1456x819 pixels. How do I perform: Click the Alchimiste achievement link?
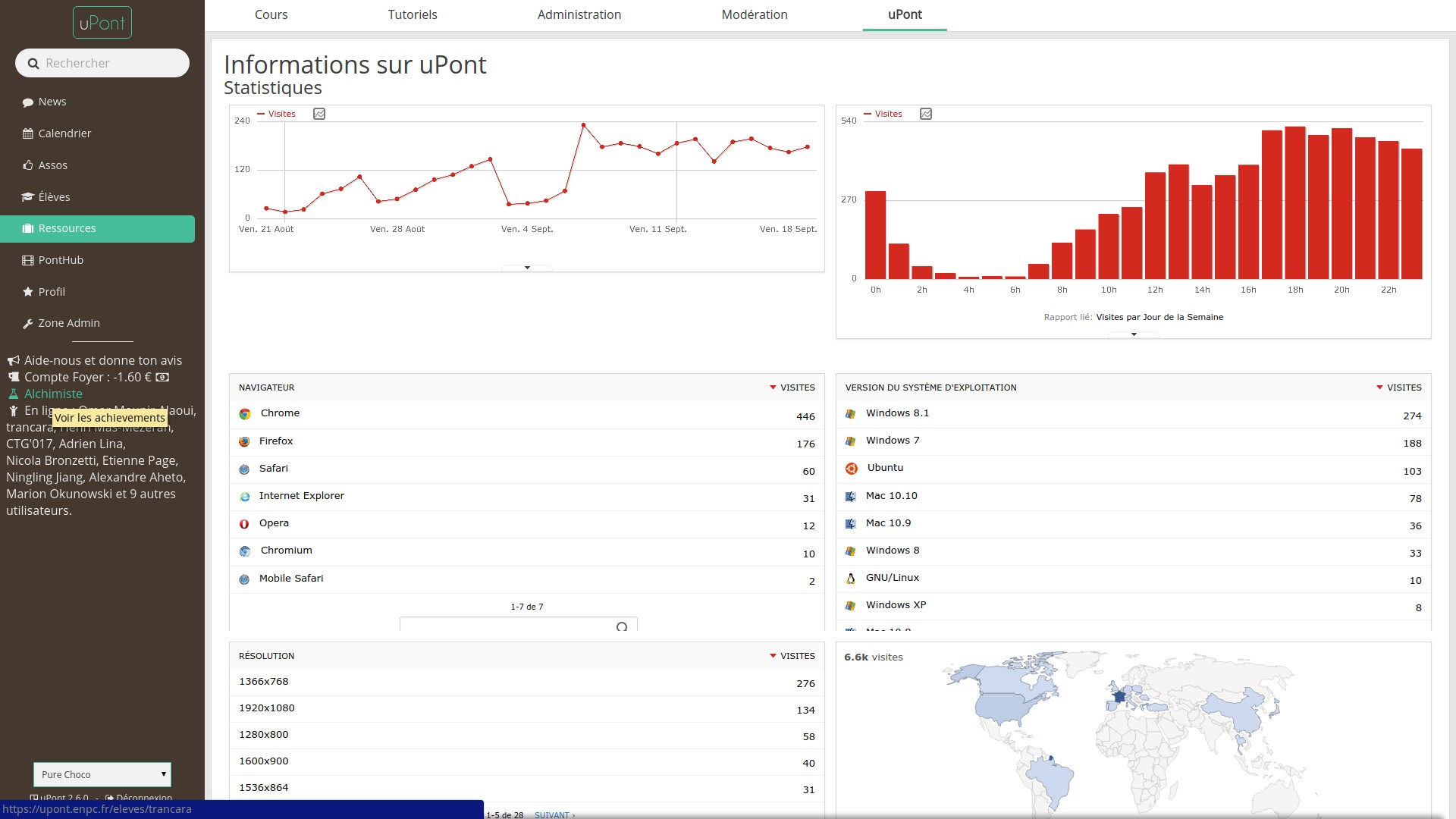(53, 394)
